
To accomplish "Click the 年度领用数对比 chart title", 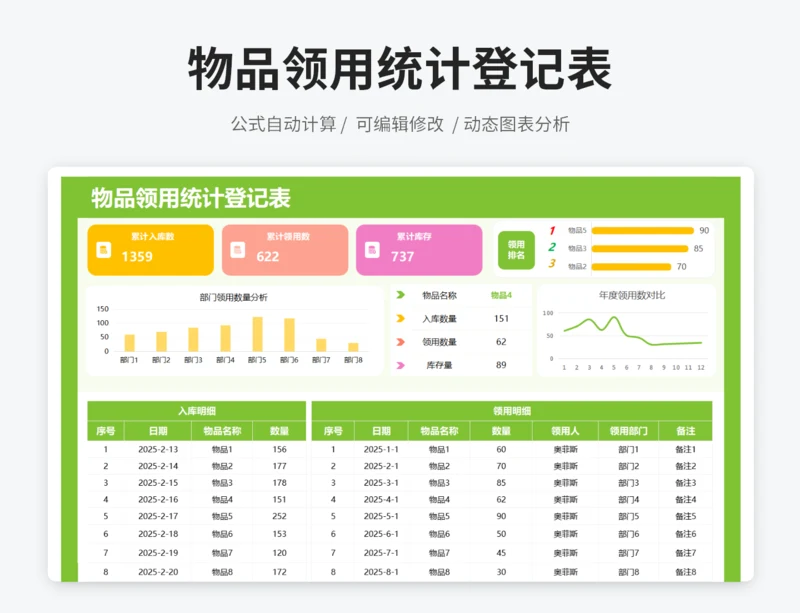I will tap(632, 295).
